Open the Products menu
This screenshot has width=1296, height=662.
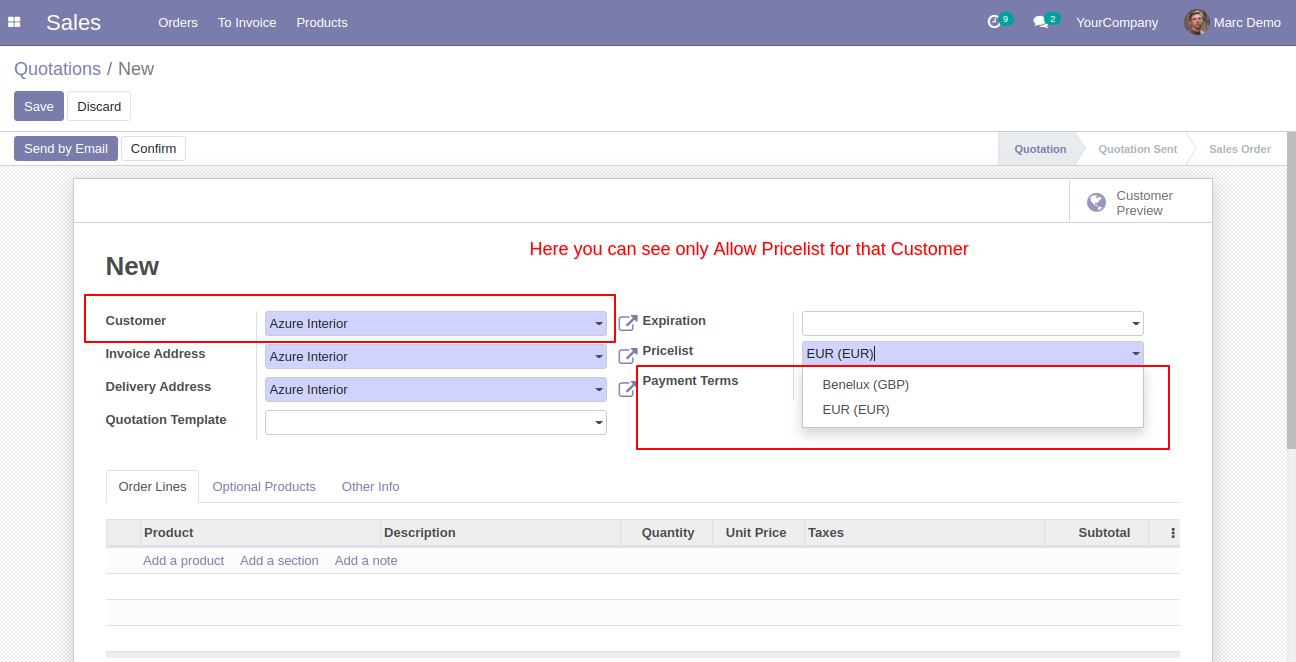tap(322, 22)
